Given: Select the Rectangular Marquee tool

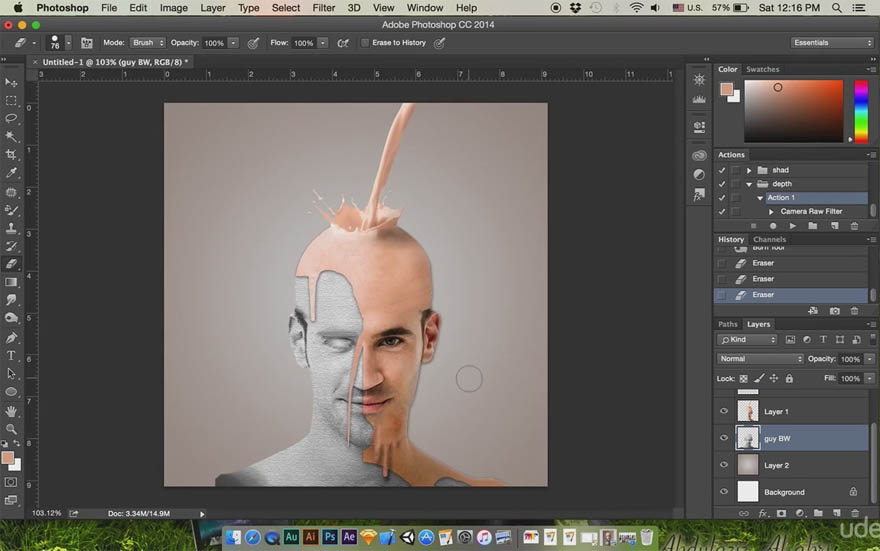Looking at the screenshot, I should coord(11,100).
